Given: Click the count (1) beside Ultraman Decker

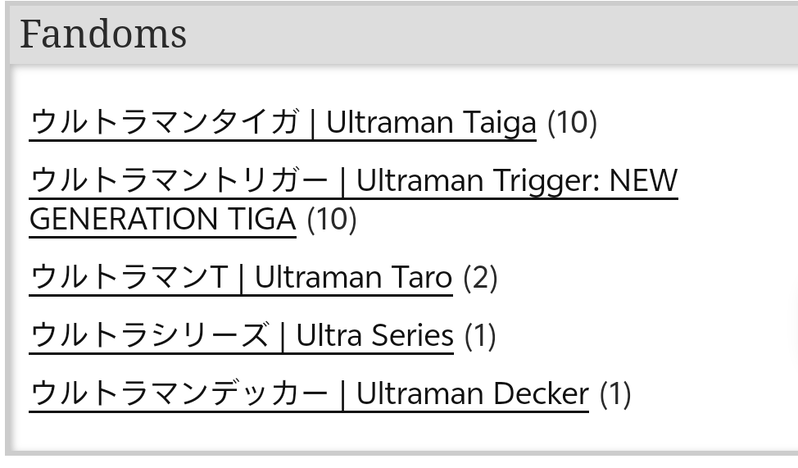Looking at the screenshot, I should point(615,394).
